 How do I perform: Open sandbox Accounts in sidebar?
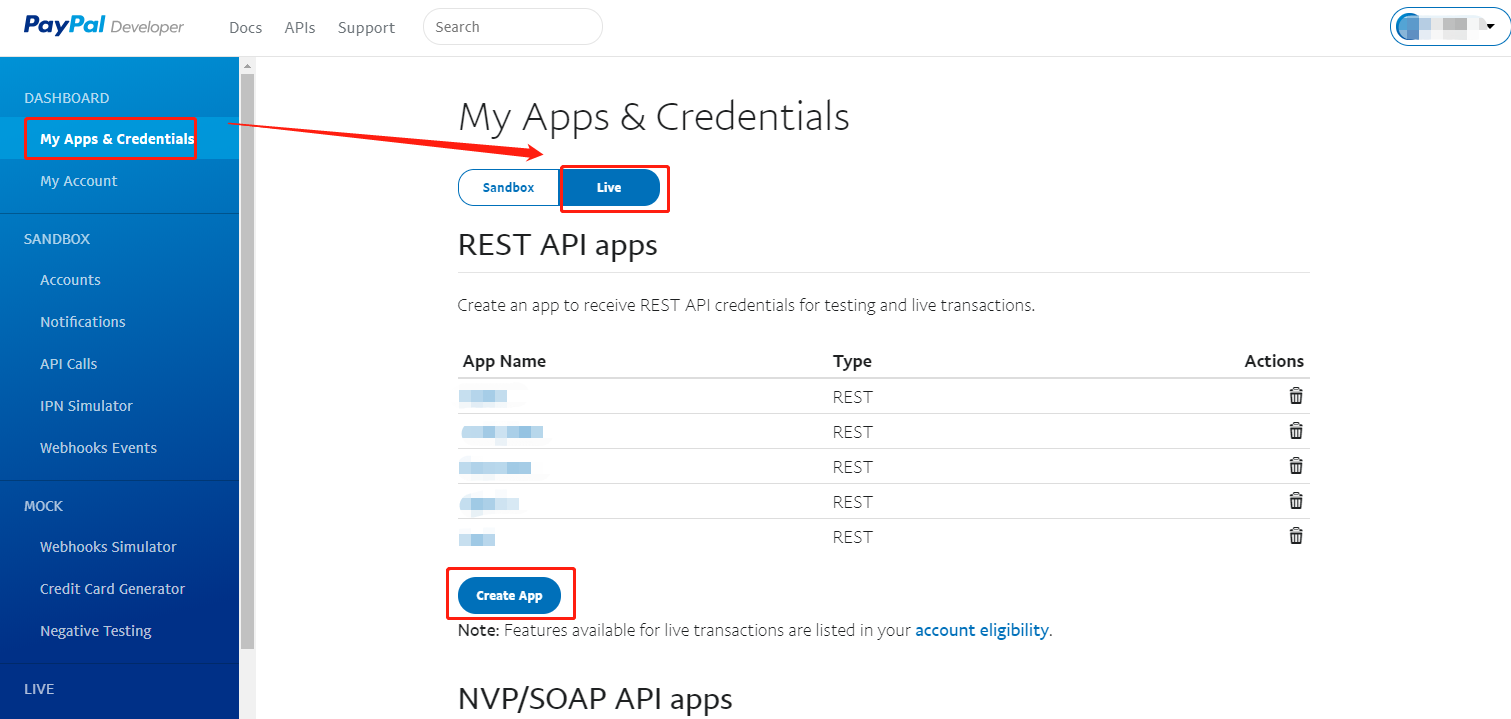(70, 280)
